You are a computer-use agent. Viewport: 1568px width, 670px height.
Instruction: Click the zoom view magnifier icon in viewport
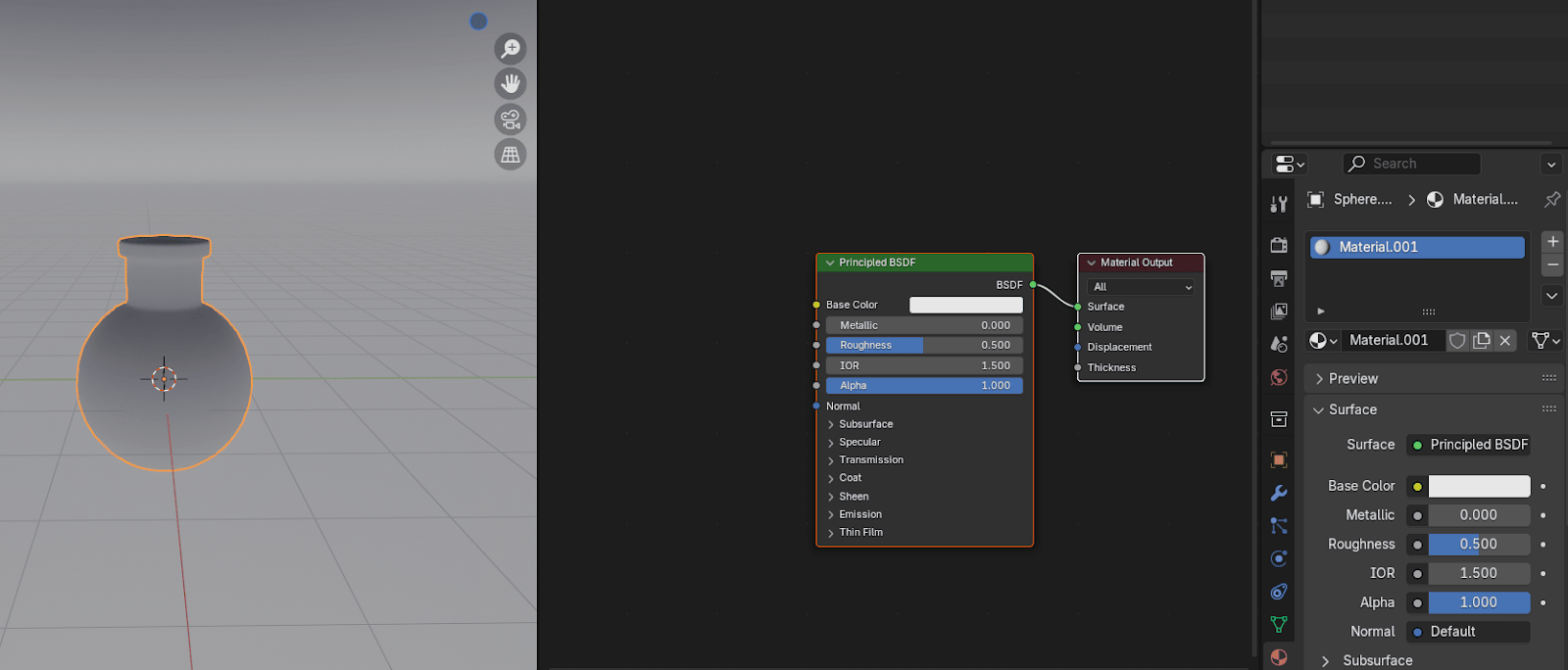point(511,49)
